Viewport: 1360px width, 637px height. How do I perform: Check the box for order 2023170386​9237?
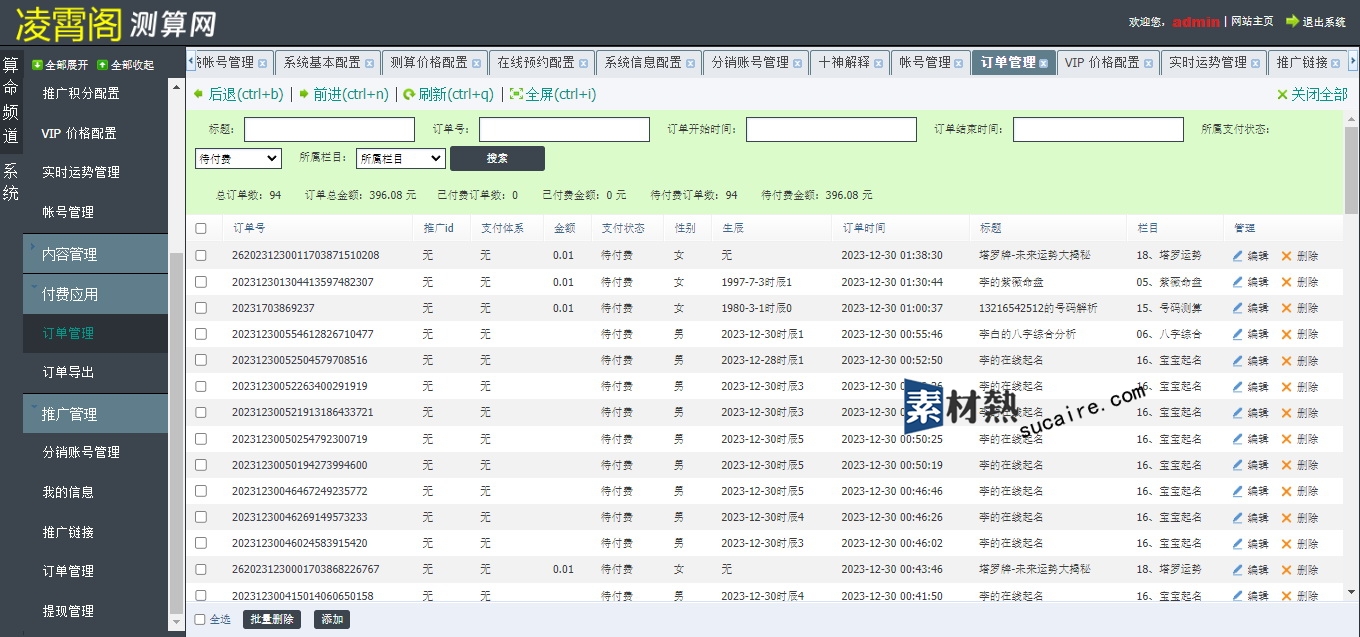coord(201,308)
